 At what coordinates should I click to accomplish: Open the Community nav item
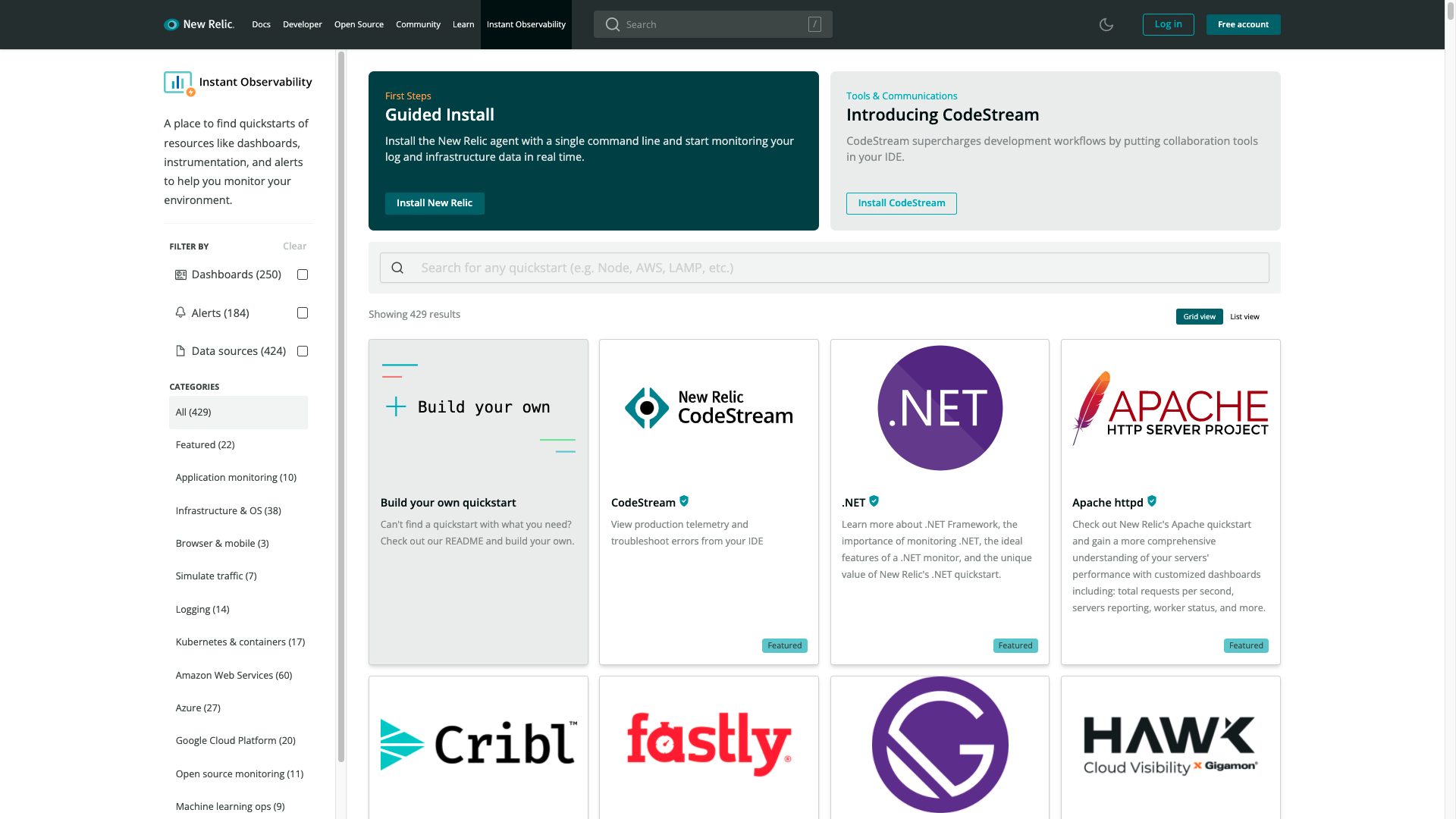point(418,24)
